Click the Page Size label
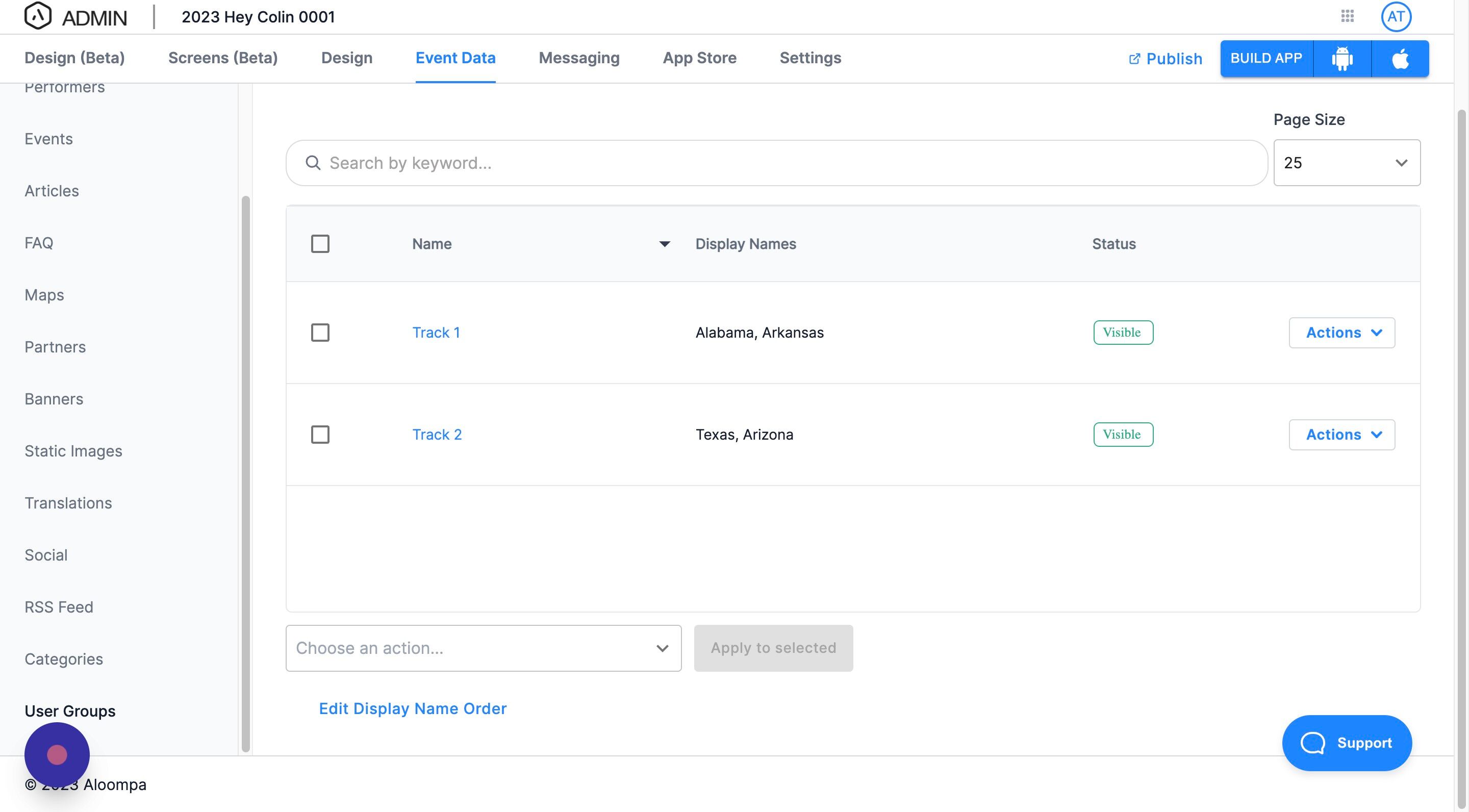 tap(1309, 120)
